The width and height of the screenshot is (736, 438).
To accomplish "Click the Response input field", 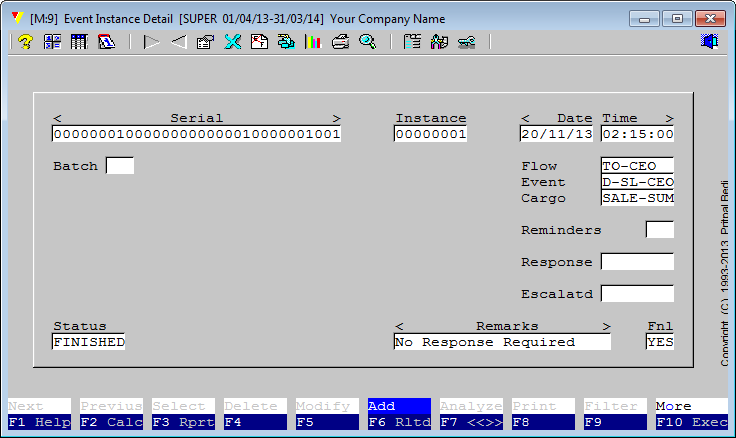I will tap(637, 262).
